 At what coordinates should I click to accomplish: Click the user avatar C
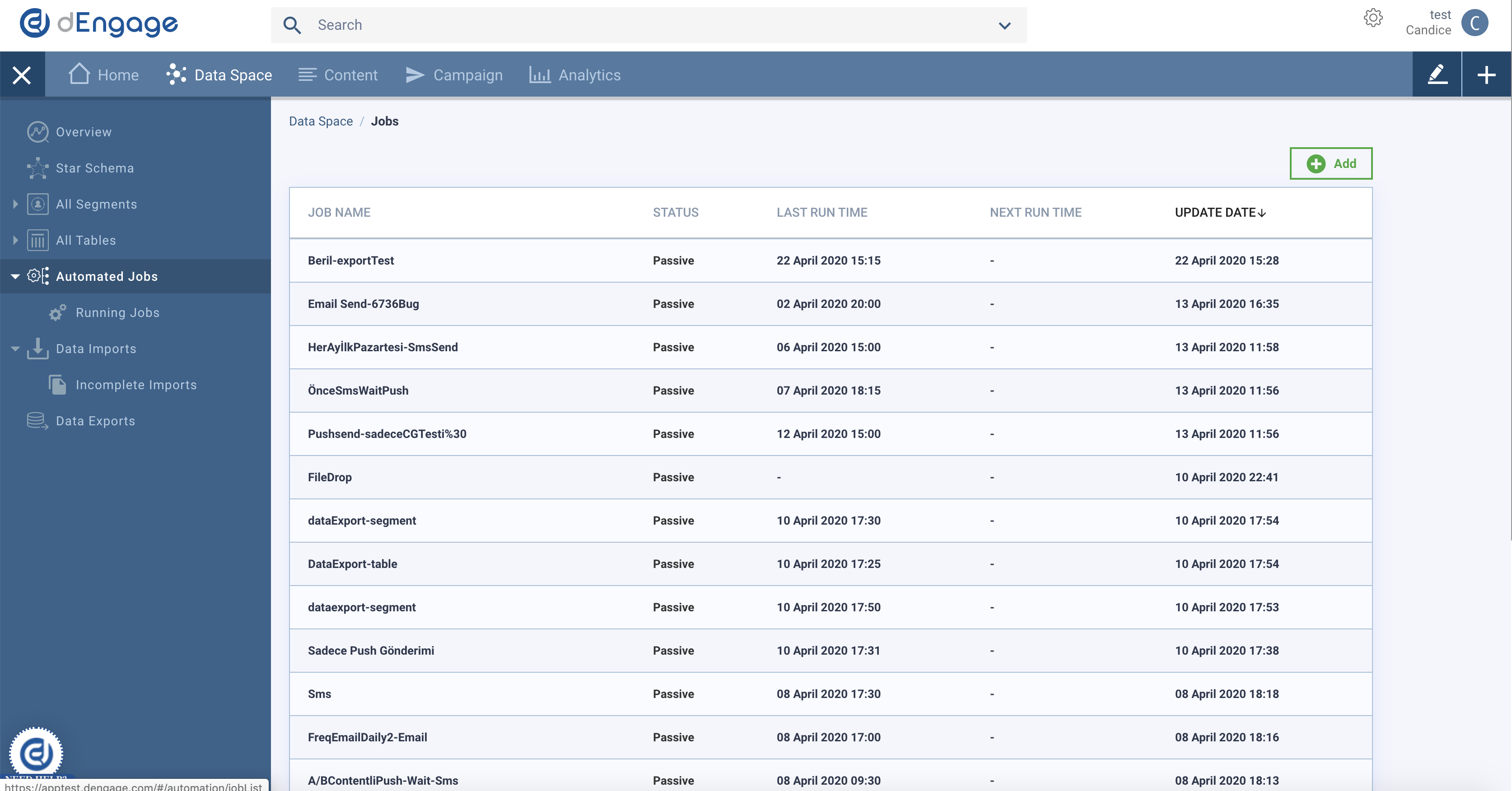tap(1475, 23)
